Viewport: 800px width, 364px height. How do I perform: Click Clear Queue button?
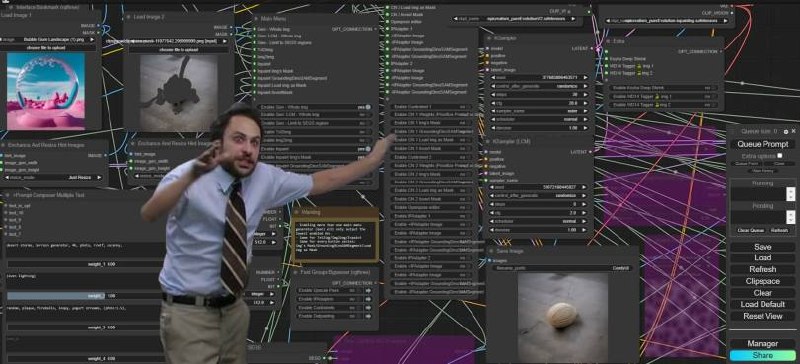[750, 230]
